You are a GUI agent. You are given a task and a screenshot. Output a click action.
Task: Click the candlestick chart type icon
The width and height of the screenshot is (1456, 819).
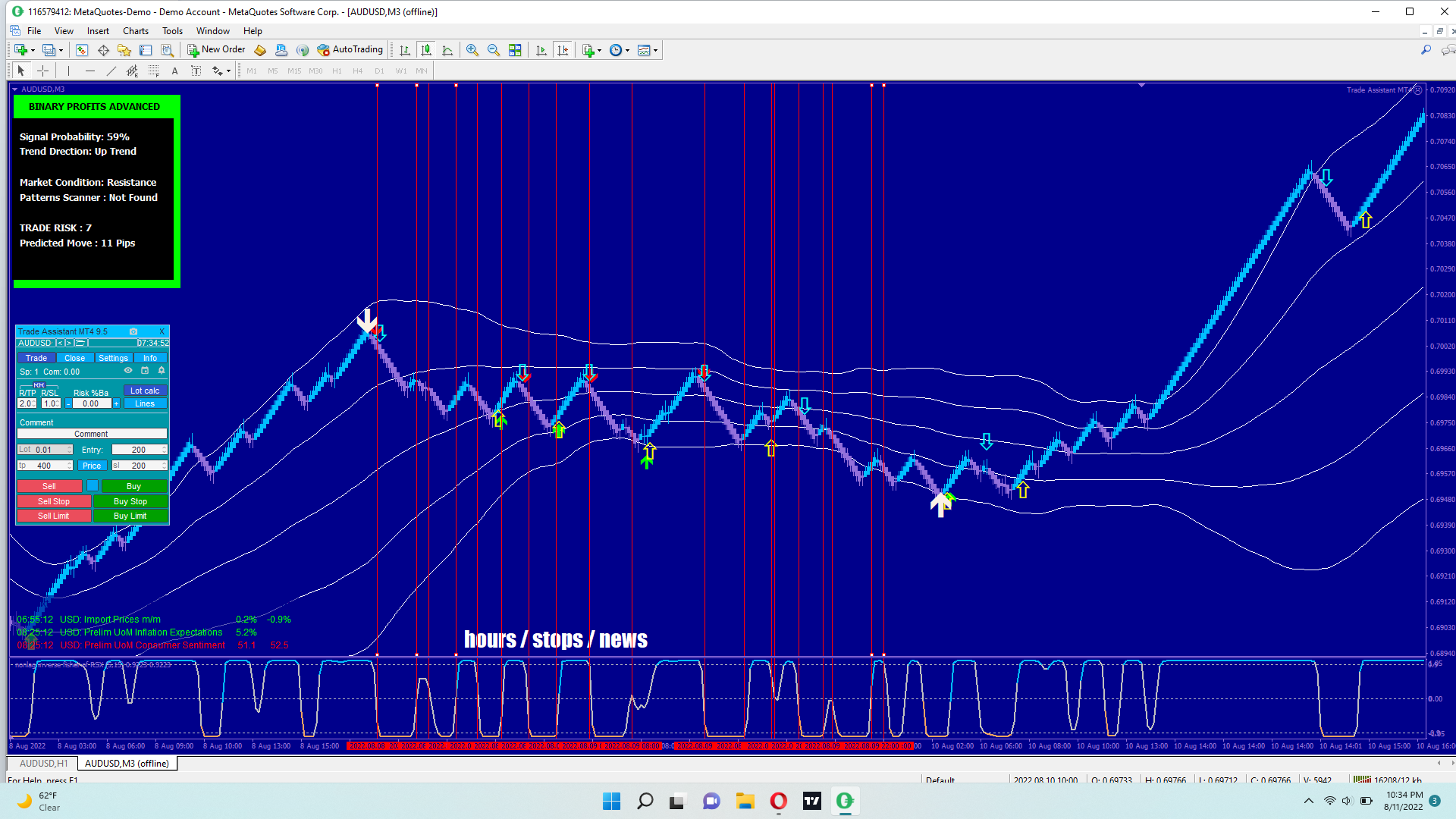point(426,50)
